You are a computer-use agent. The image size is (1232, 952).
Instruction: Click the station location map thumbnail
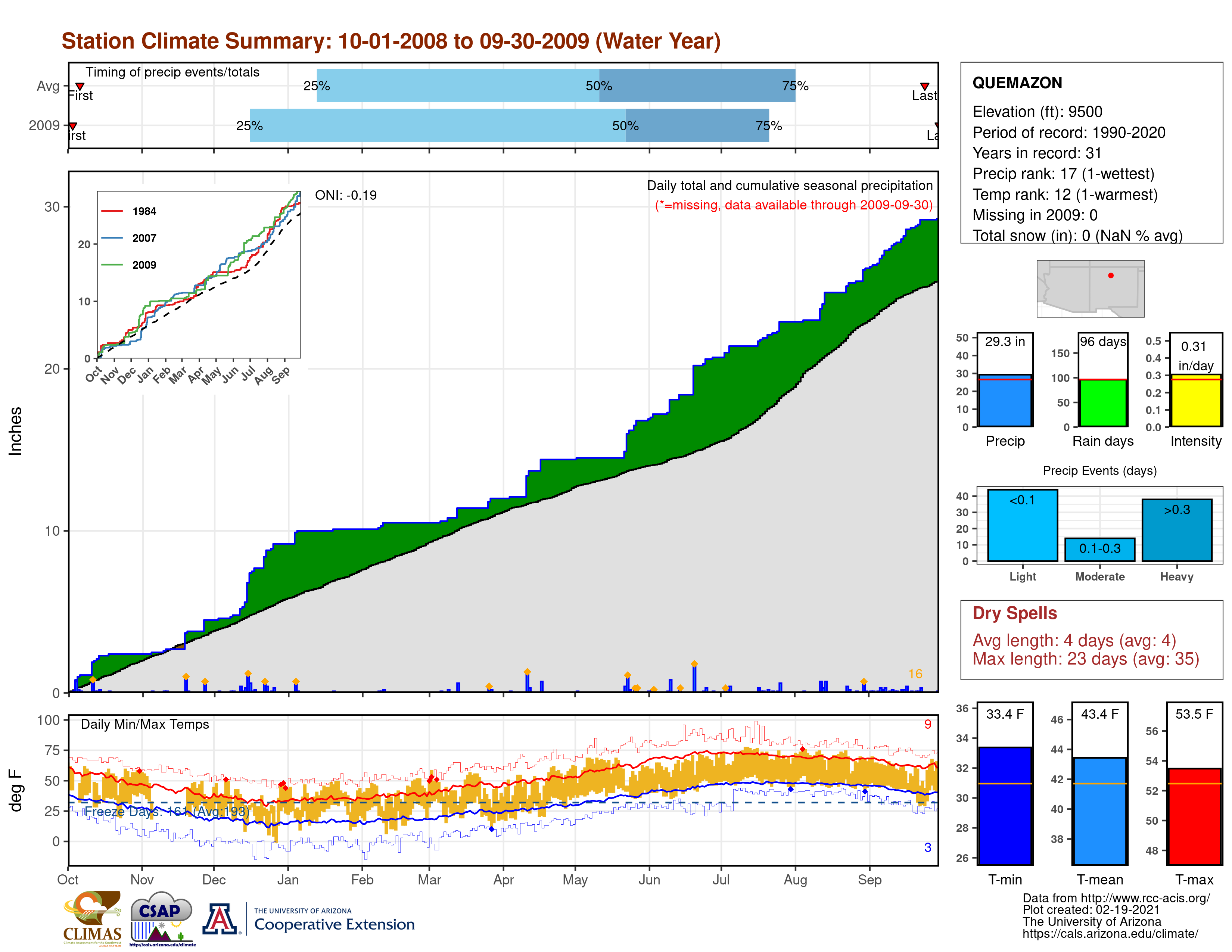click(1091, 288)
